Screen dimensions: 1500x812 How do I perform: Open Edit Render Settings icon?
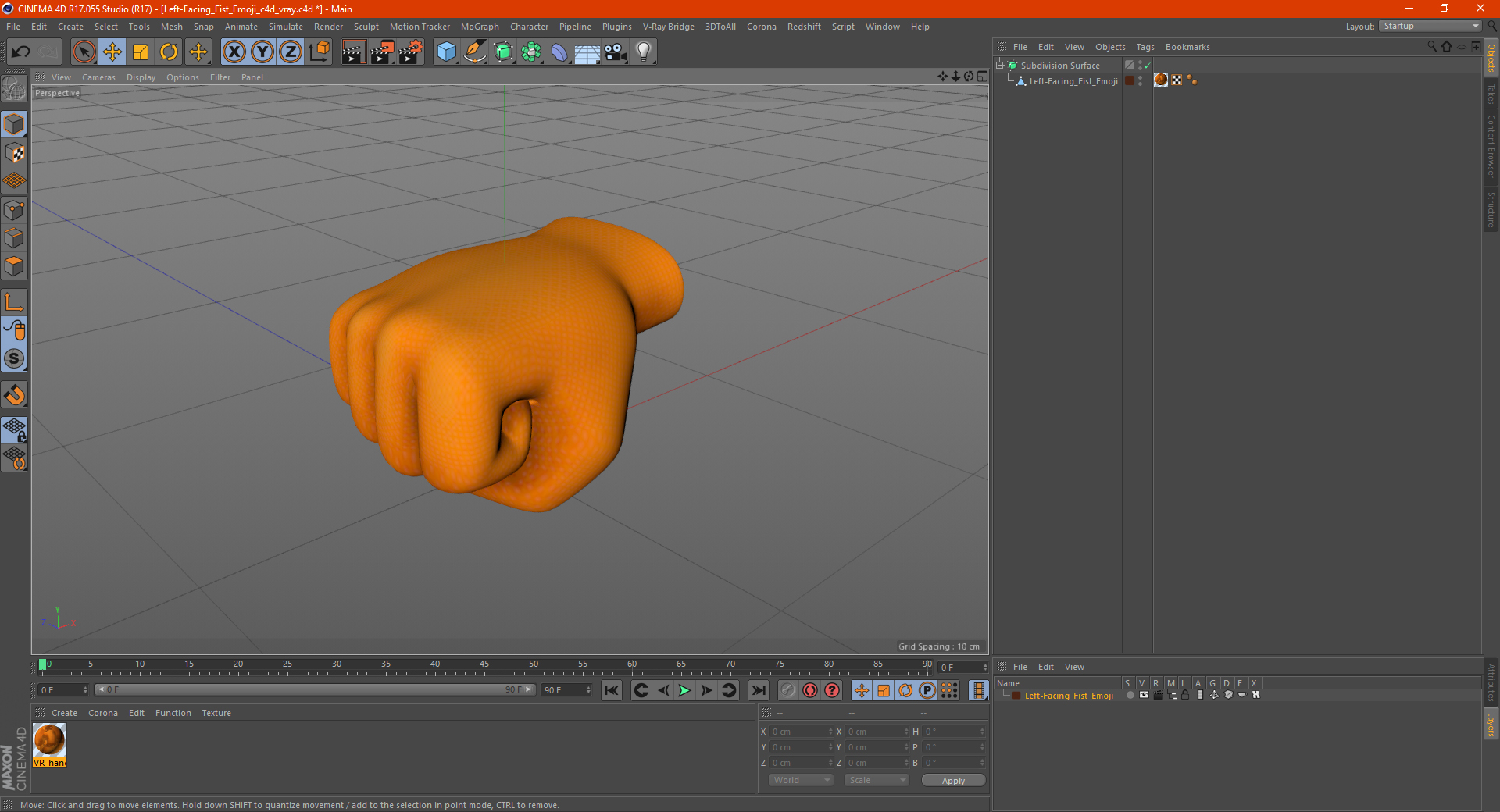pyautogui.click(x=411, y=52)
